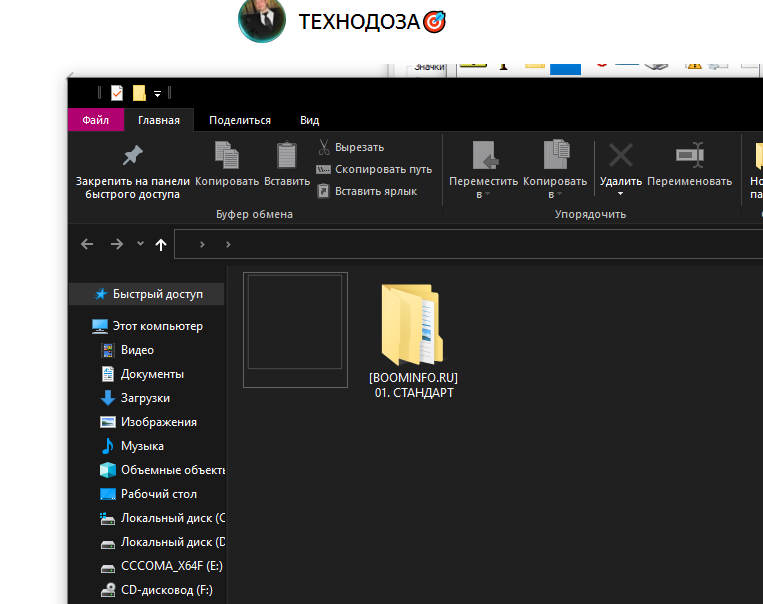The image size is (763, 604).
Task: Go forward with the right arrow
Action: click(117, 244)
